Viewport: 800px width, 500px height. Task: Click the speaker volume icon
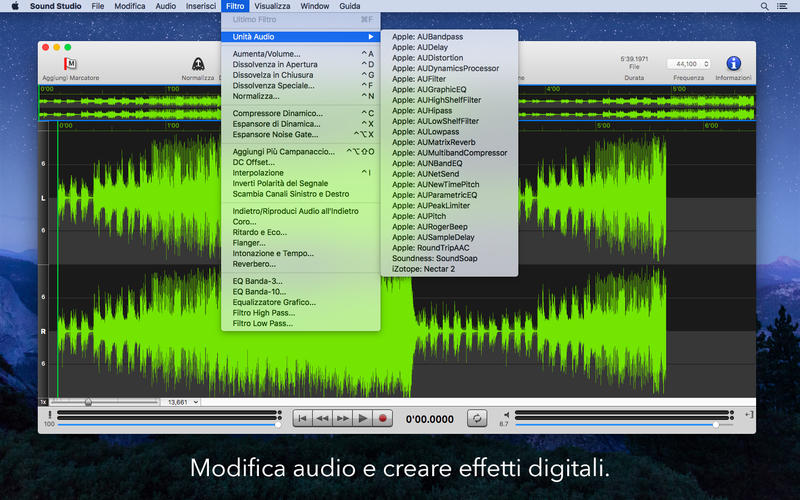pos(506,415)
